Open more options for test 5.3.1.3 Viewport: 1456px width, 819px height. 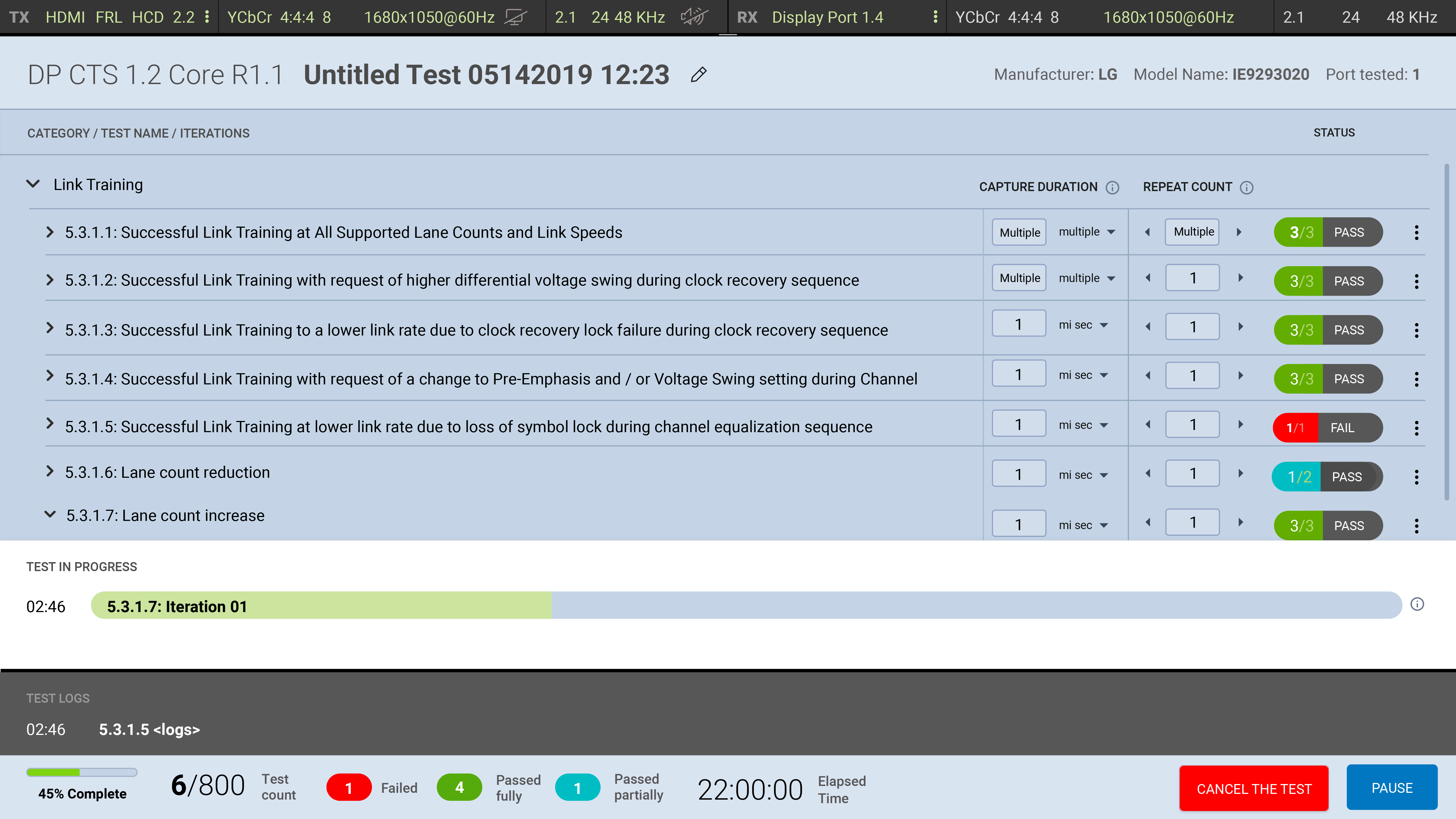(1416, 330)
